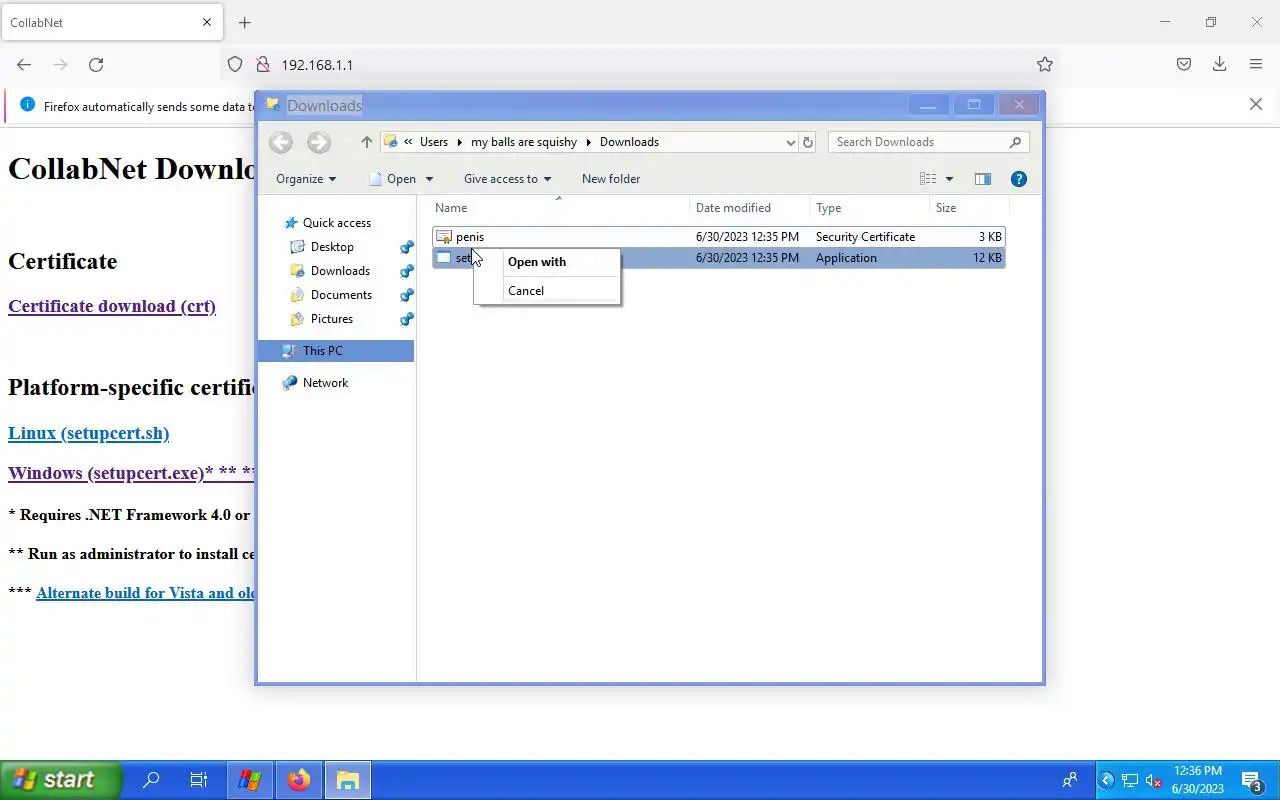
Task: Click the Search Downloads magnifier icon
Action: [x=1015, y=142]
